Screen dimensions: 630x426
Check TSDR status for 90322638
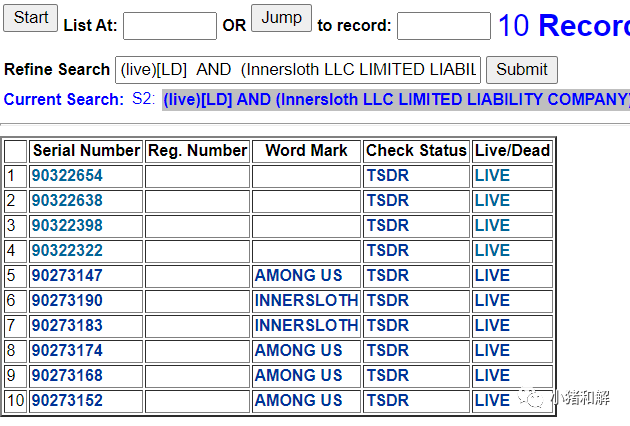(388, 201)
